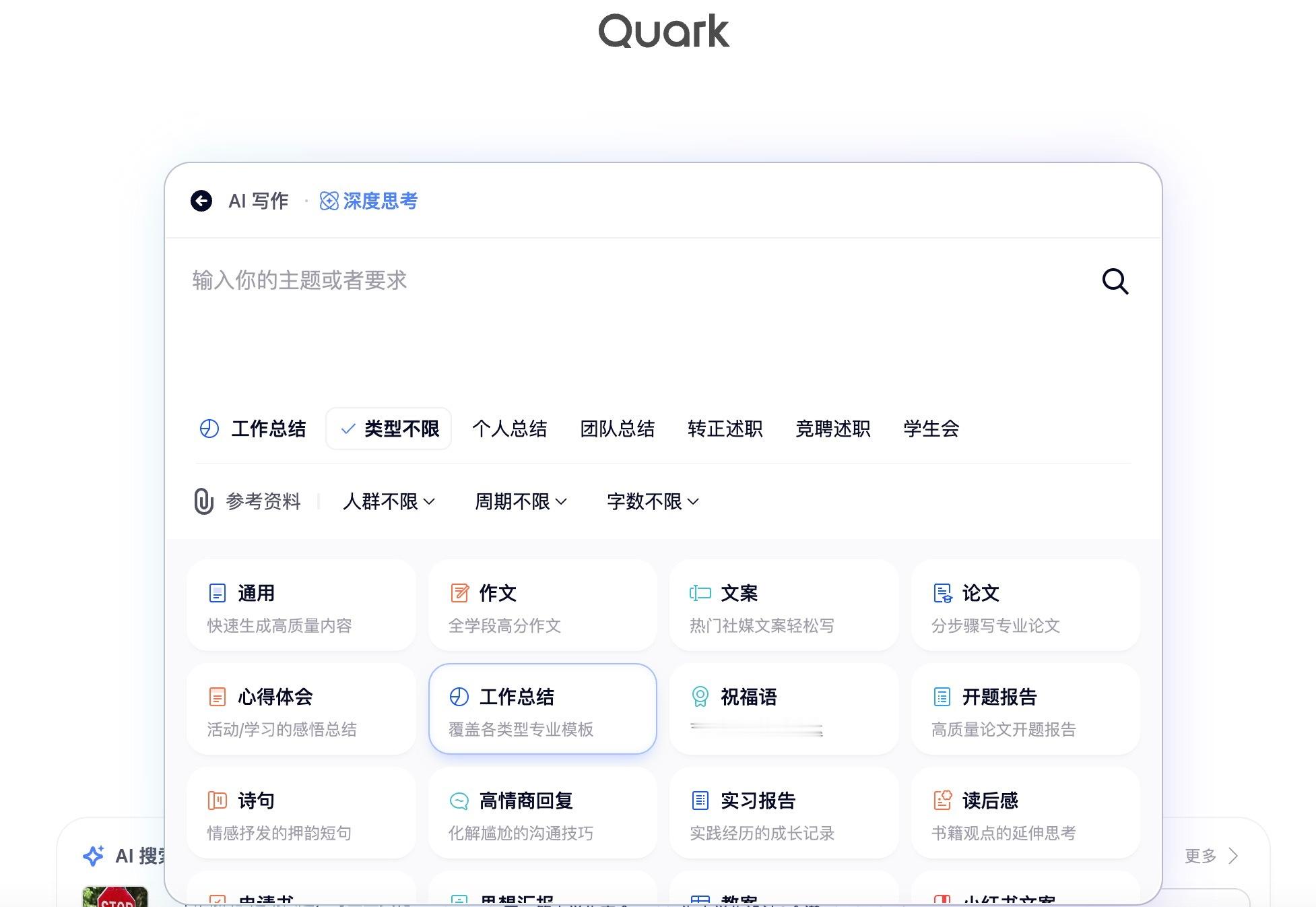Open the 周期不限 dropdown

point(521,501)
